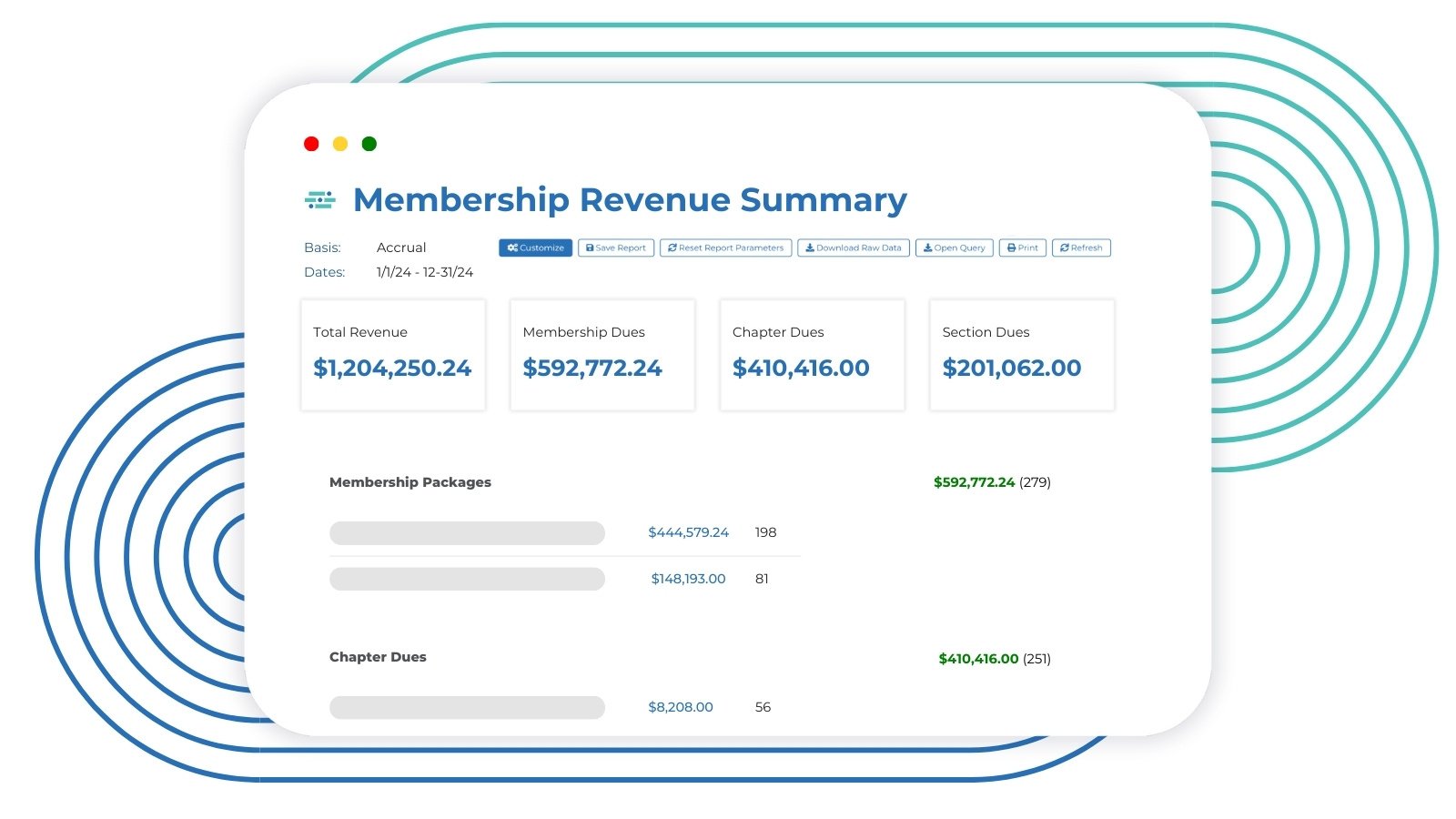The image size is (1456, 819).
Task: Open the $8,208.00 chapter dues link
Action: pyautogui.click(x=680, y=707)
